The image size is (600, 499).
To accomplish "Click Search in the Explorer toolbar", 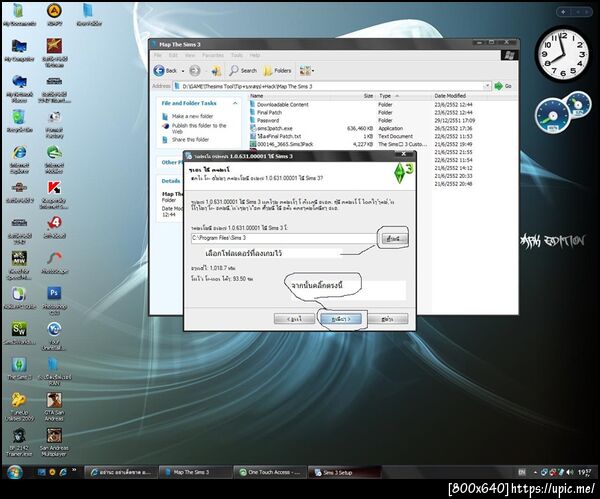I will [x=243, y=70].
